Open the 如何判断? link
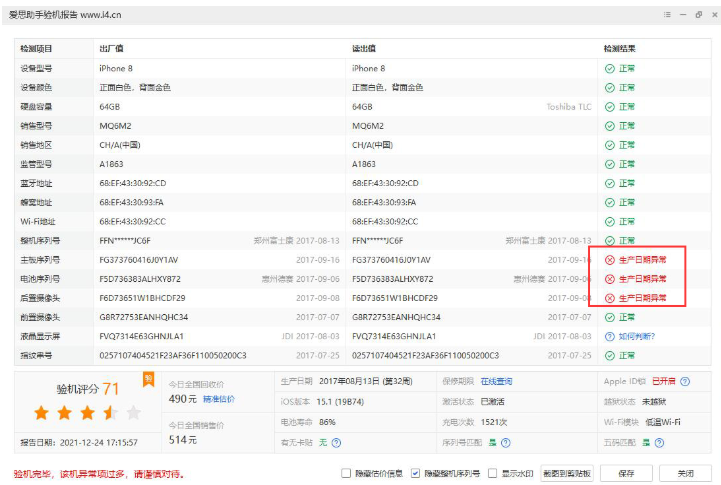This screenshot has height=485, width=721. point(637,337)
